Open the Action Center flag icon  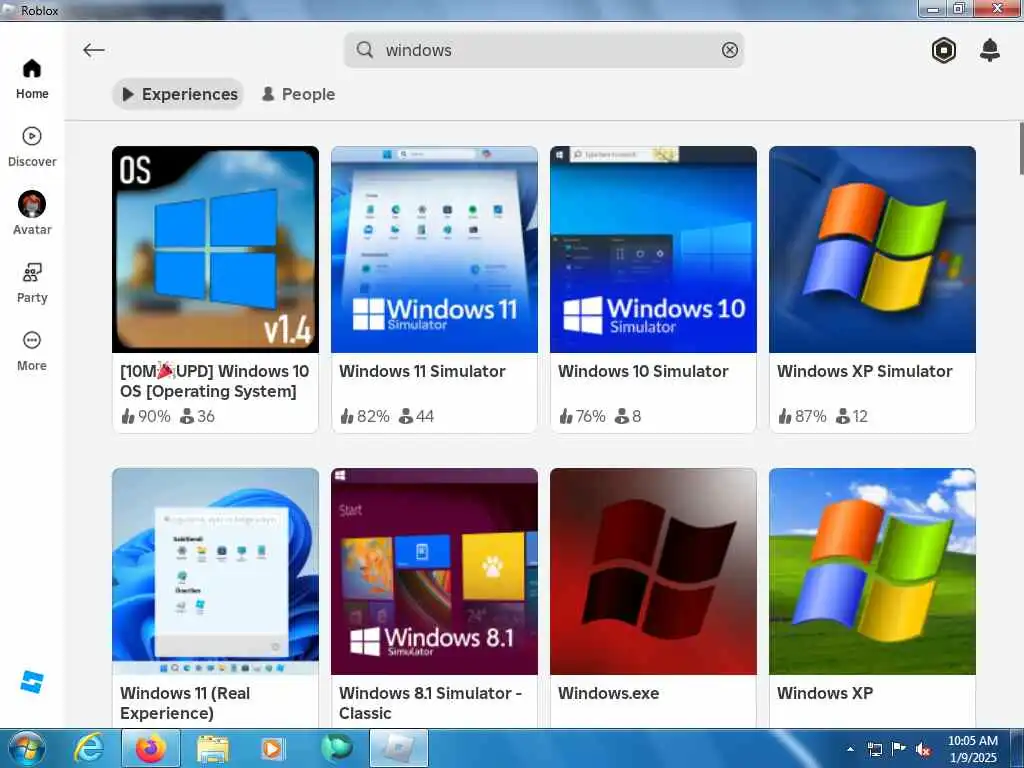899,748
